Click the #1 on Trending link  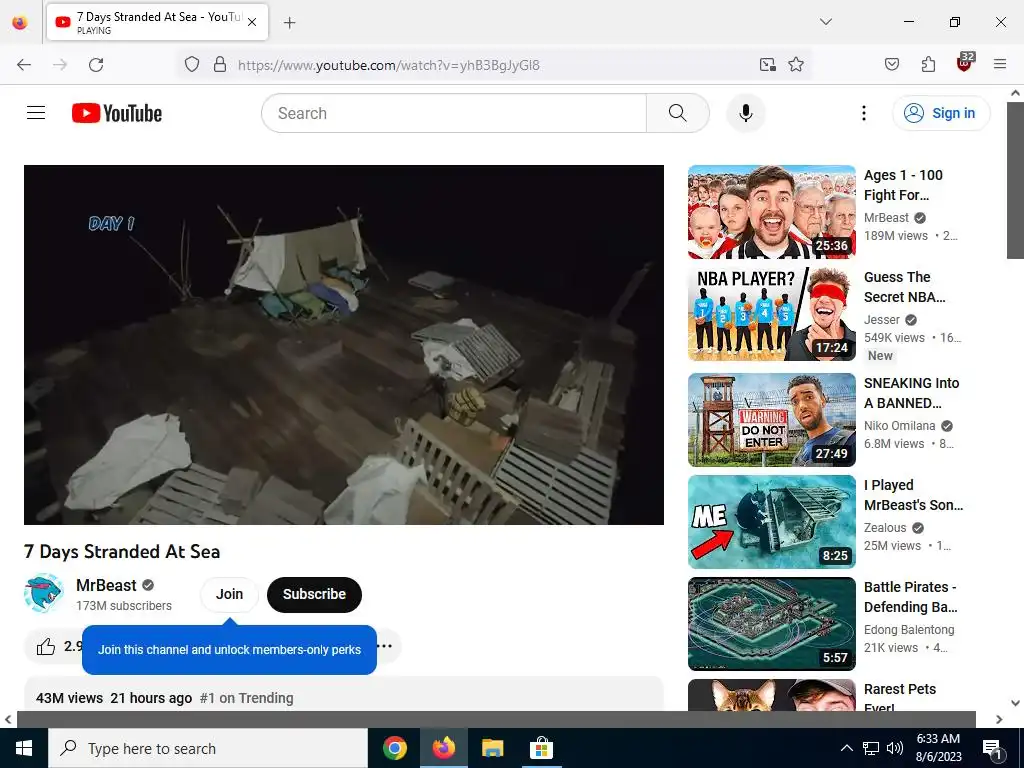[246, 698]
